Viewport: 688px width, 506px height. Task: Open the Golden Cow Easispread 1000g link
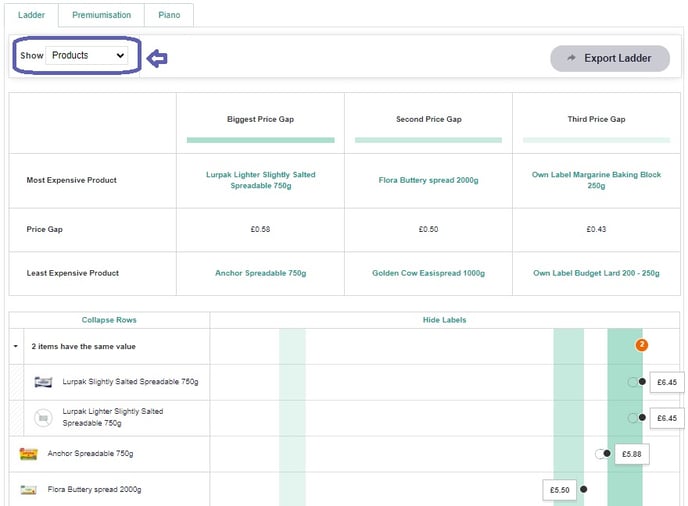pos(428,273)
